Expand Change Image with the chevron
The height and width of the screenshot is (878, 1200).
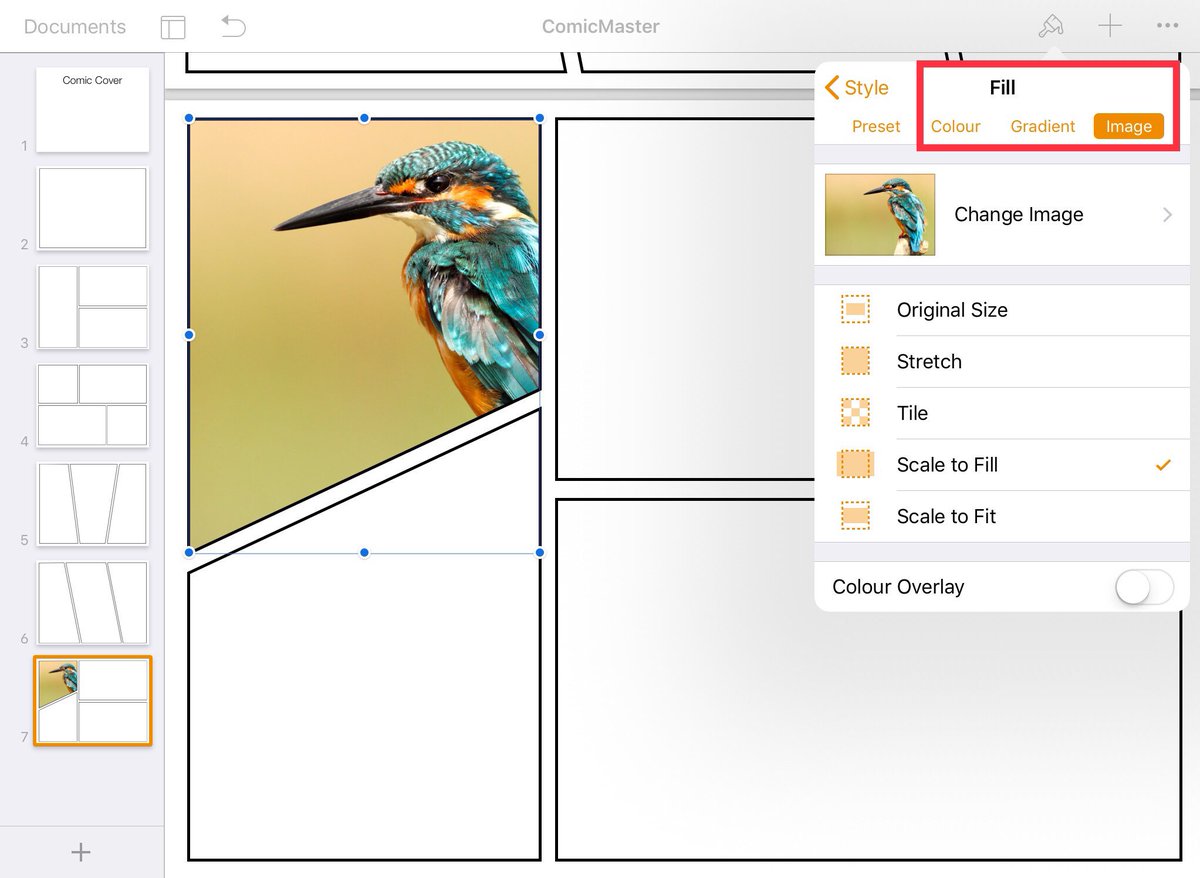coord(1167,214)
